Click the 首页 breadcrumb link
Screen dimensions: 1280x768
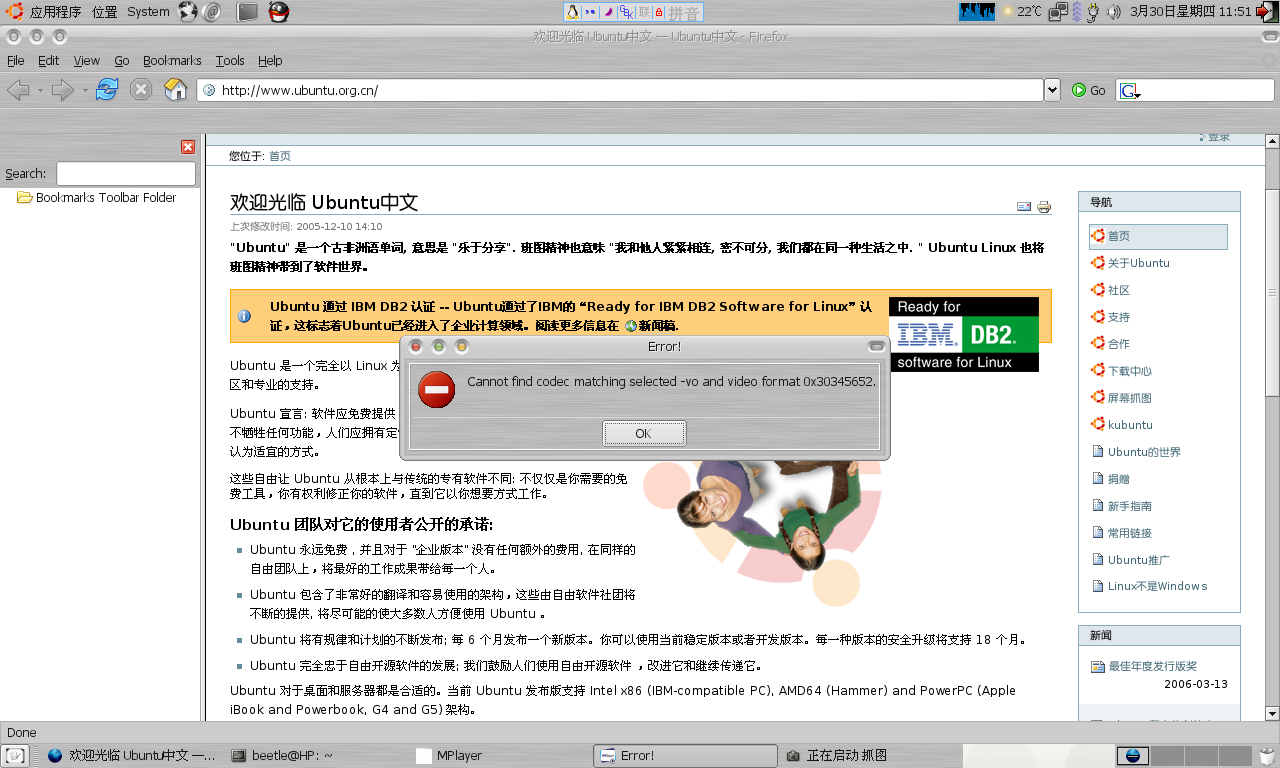coord(280,156)
